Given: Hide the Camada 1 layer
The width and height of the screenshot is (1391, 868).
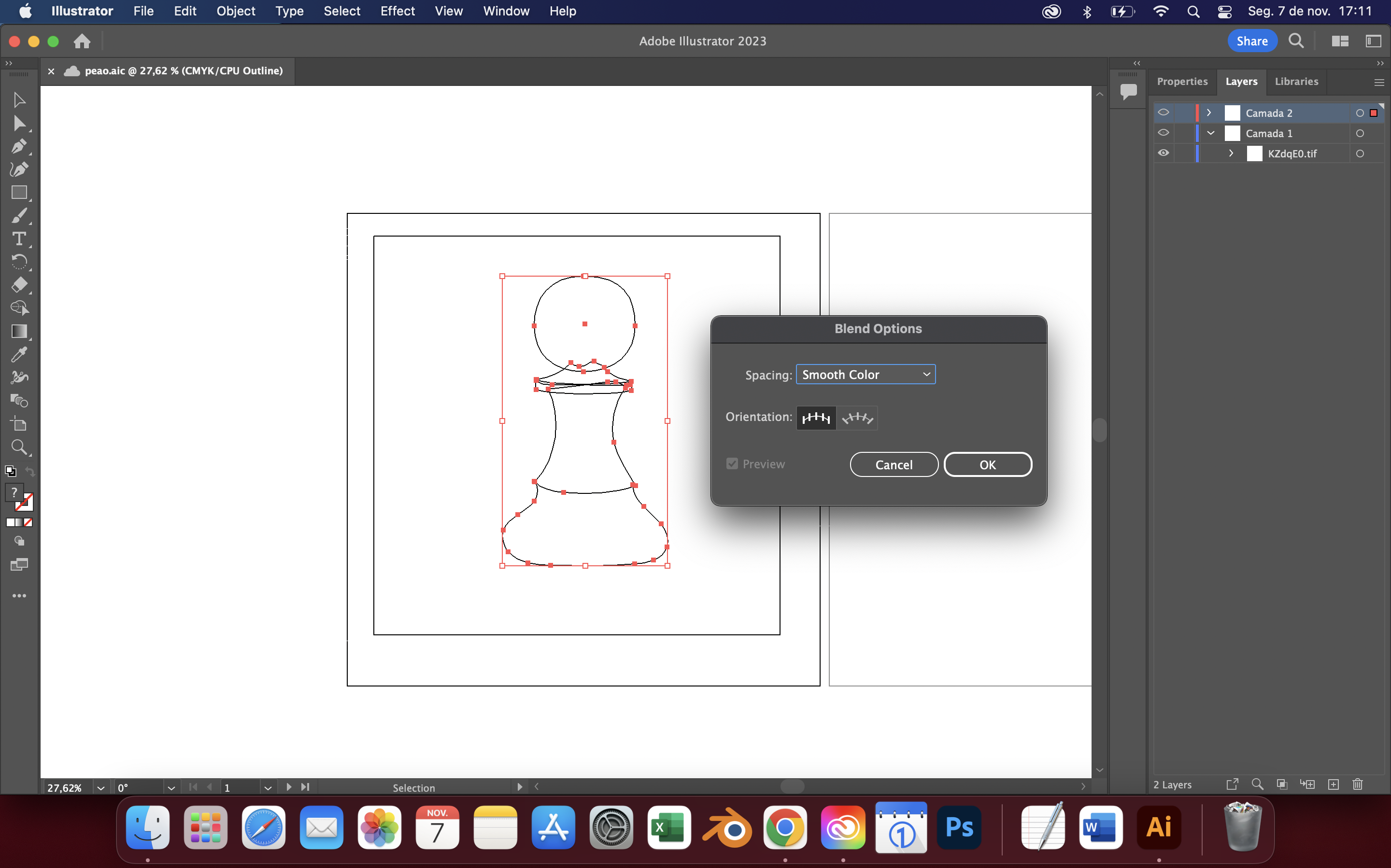Looking at the screenshot, I should click(x=1164, y=133).
